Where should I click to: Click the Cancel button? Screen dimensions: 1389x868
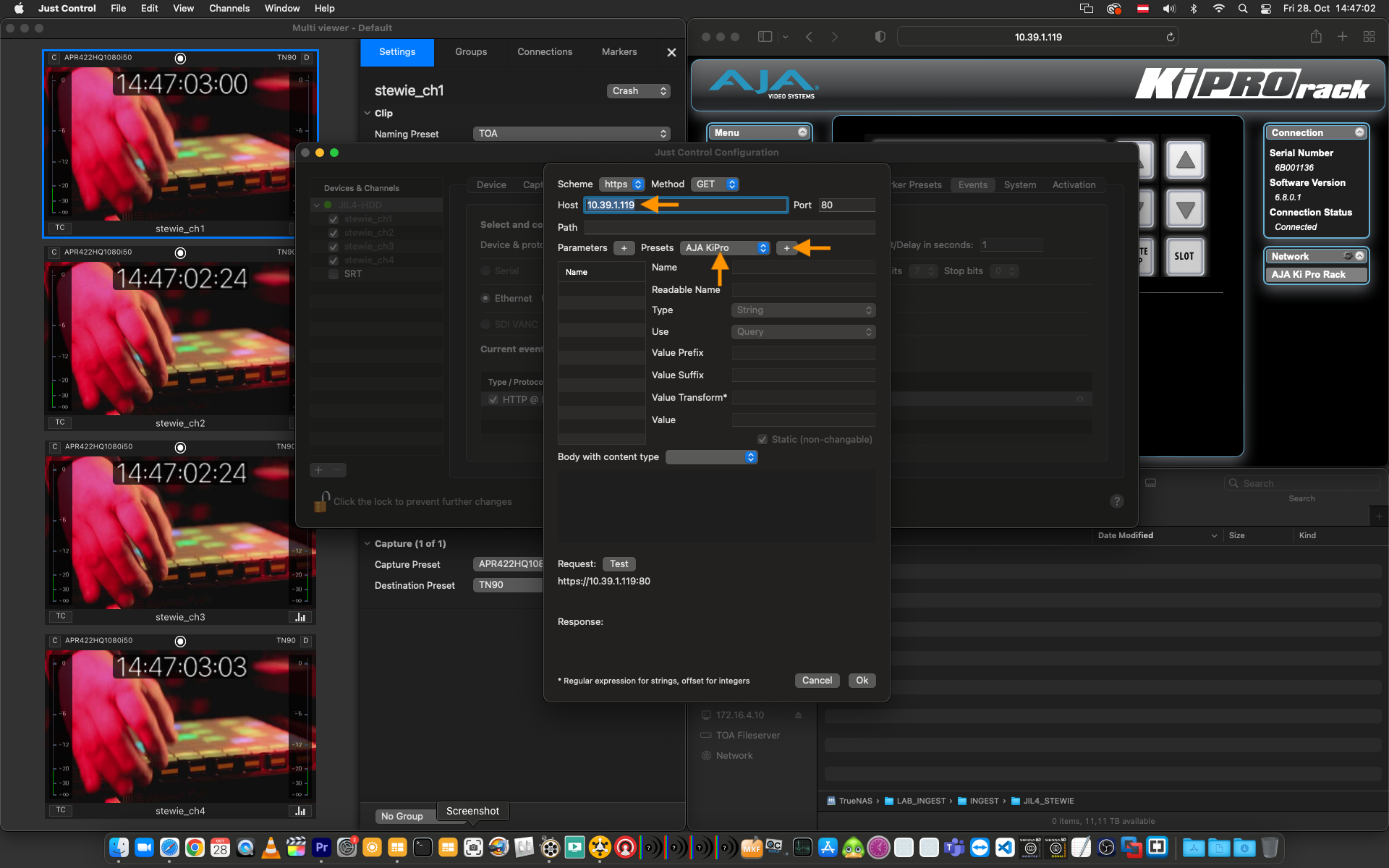click(817, 681)
